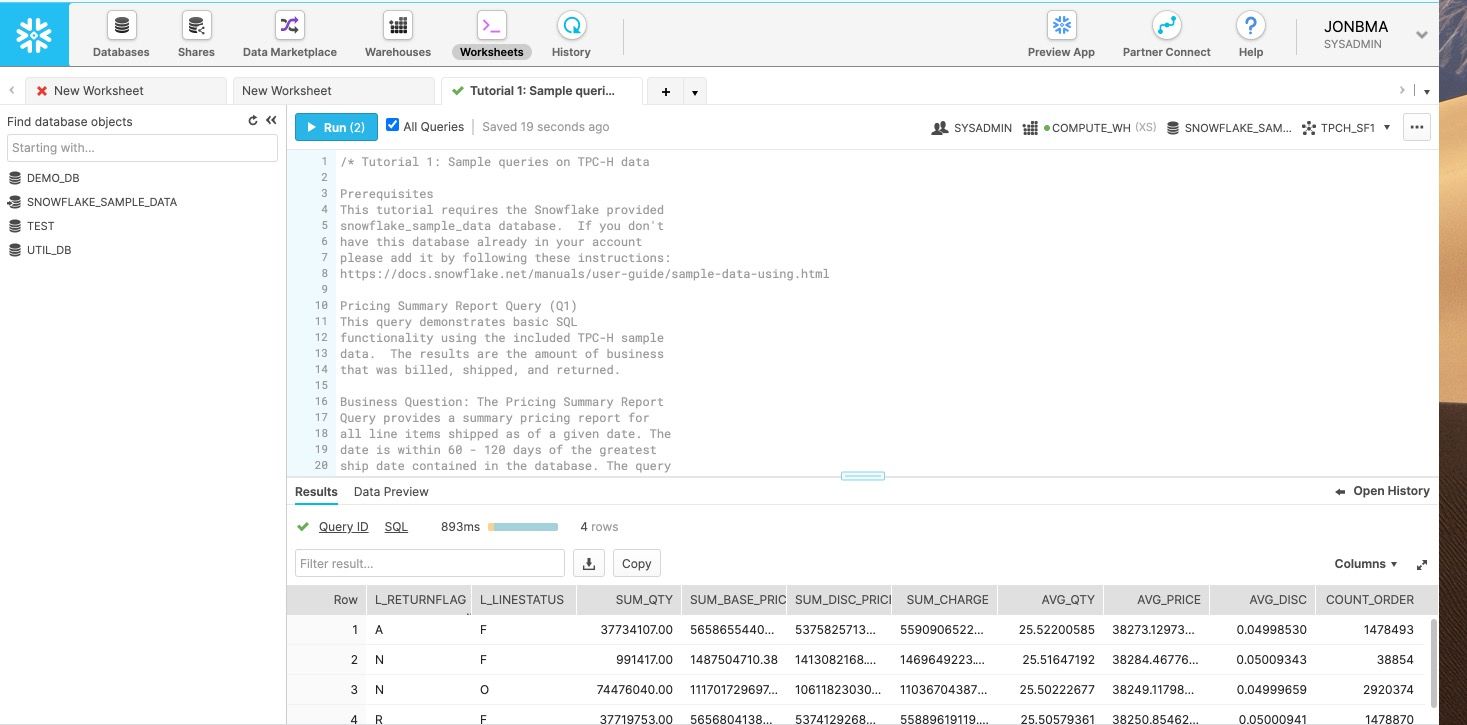Click the query execution time bar
The height and width of the screenshot is (725, 1467).
pos(523,527)
